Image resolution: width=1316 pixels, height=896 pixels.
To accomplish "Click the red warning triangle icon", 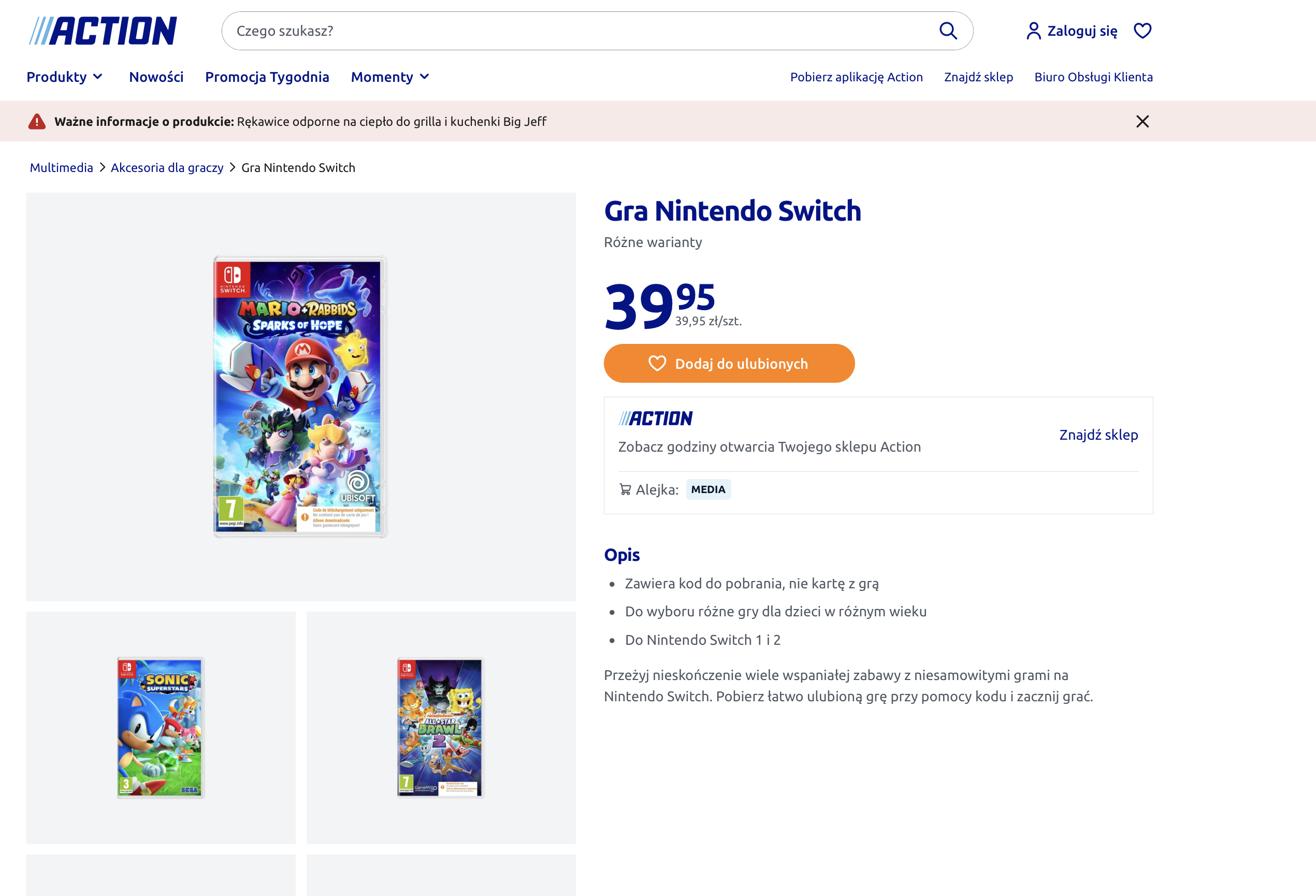I will (x=37, y=121).
